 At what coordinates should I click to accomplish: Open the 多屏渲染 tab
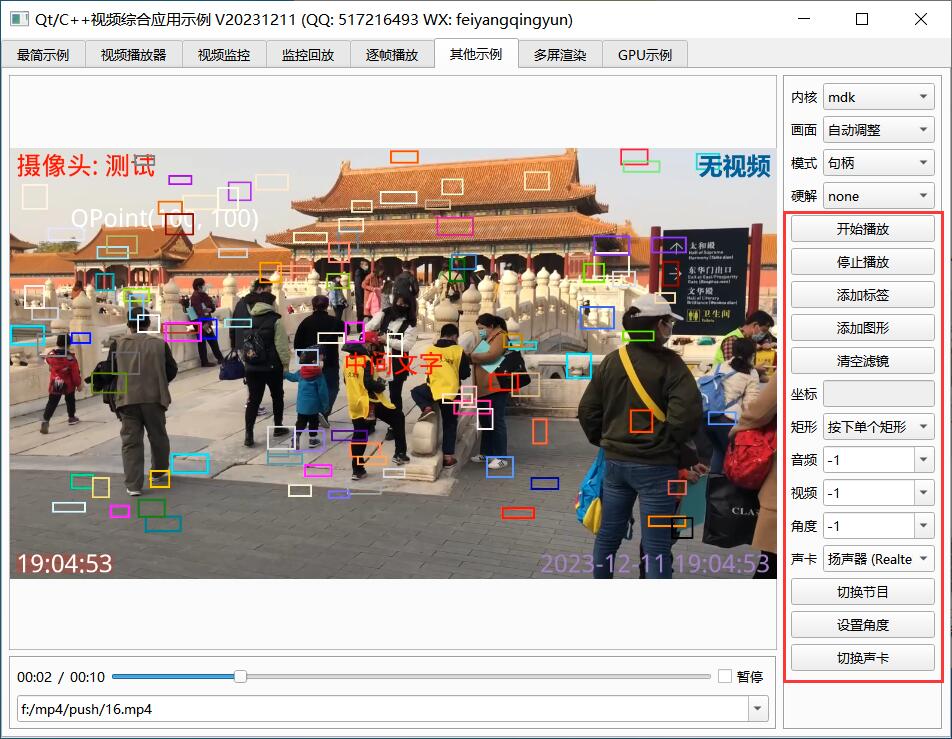(560, 55)
